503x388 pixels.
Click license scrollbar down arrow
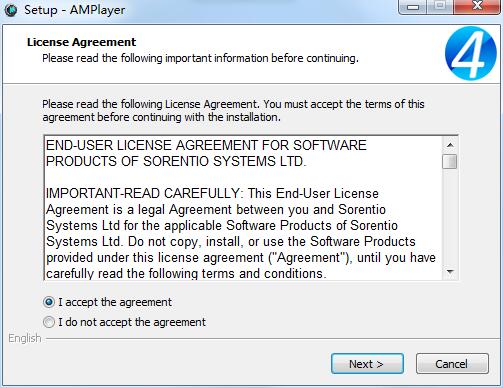click(450, 272)
